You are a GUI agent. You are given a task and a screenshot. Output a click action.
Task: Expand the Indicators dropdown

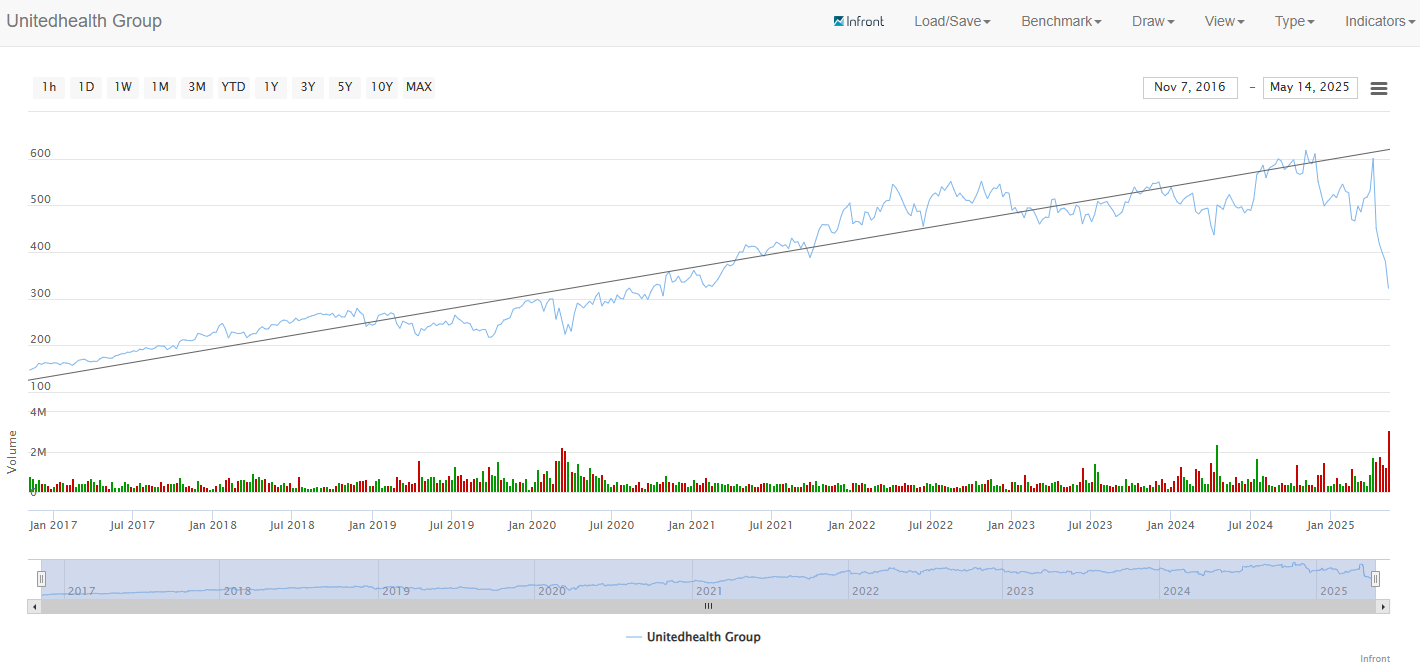1381,21
